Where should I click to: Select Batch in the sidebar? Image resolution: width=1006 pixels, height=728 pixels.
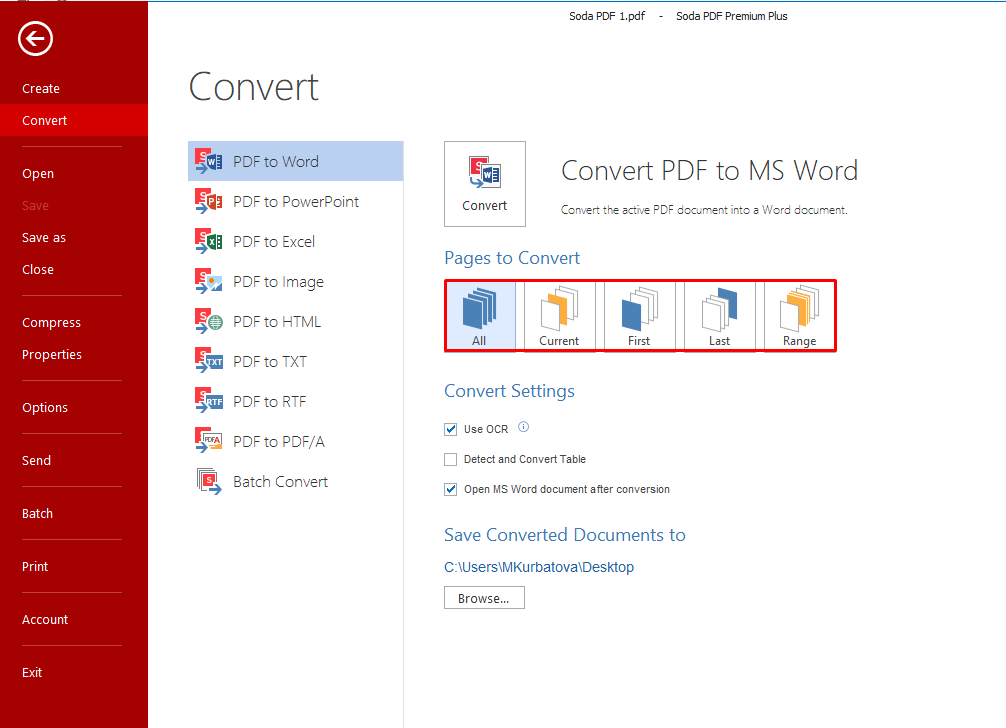pos(37,514)
